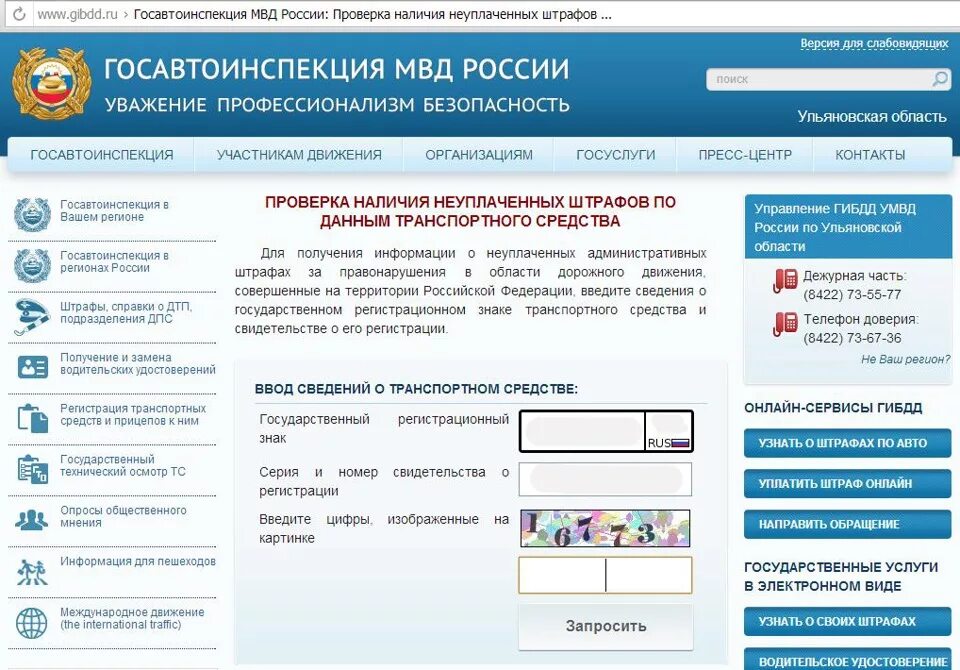
Task: Click 'УЗНАТЬ О ШТРАФАХ ПО АВТО' button
Action: coord(847,443)
